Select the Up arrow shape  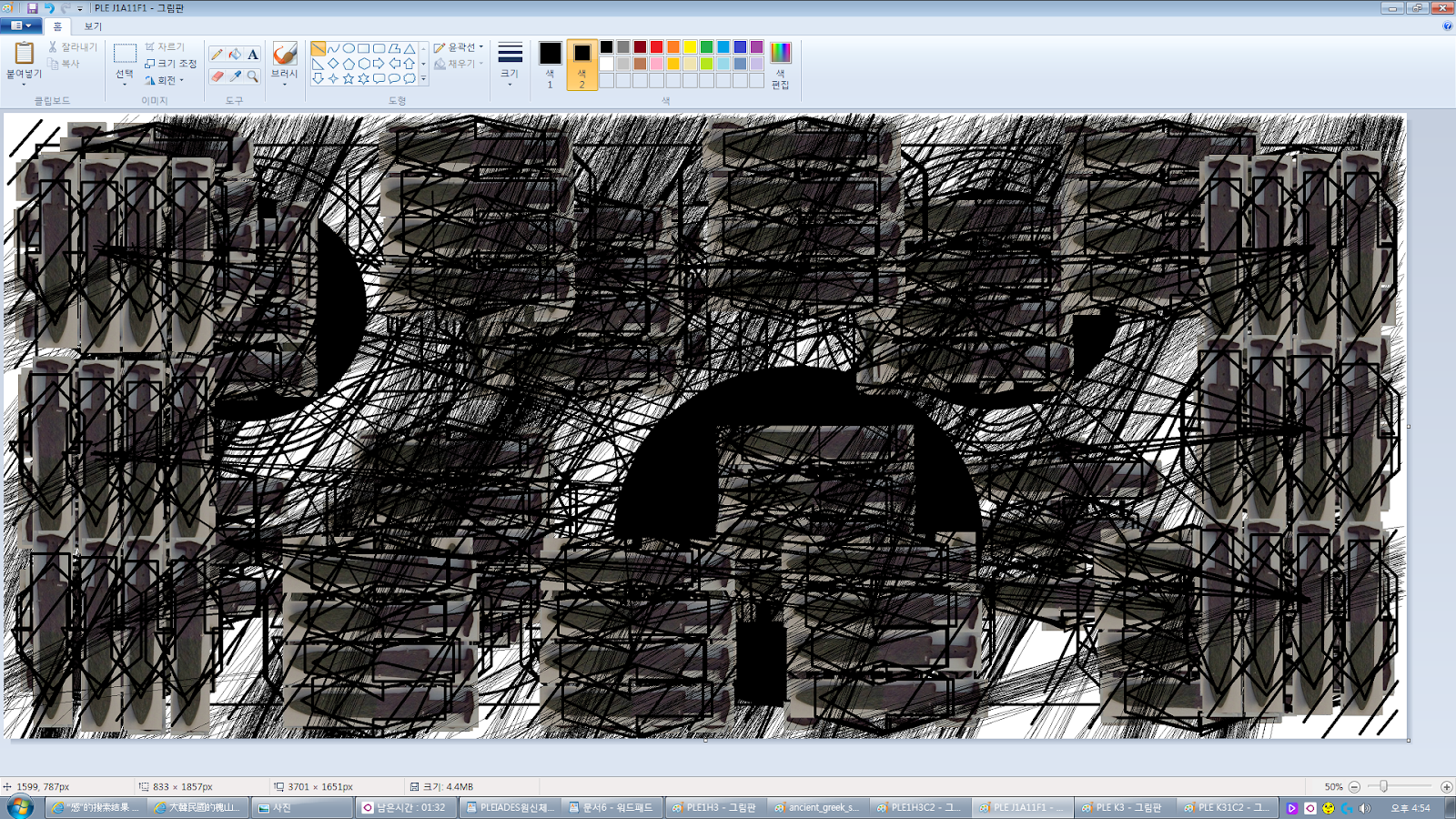pos(409,64)
